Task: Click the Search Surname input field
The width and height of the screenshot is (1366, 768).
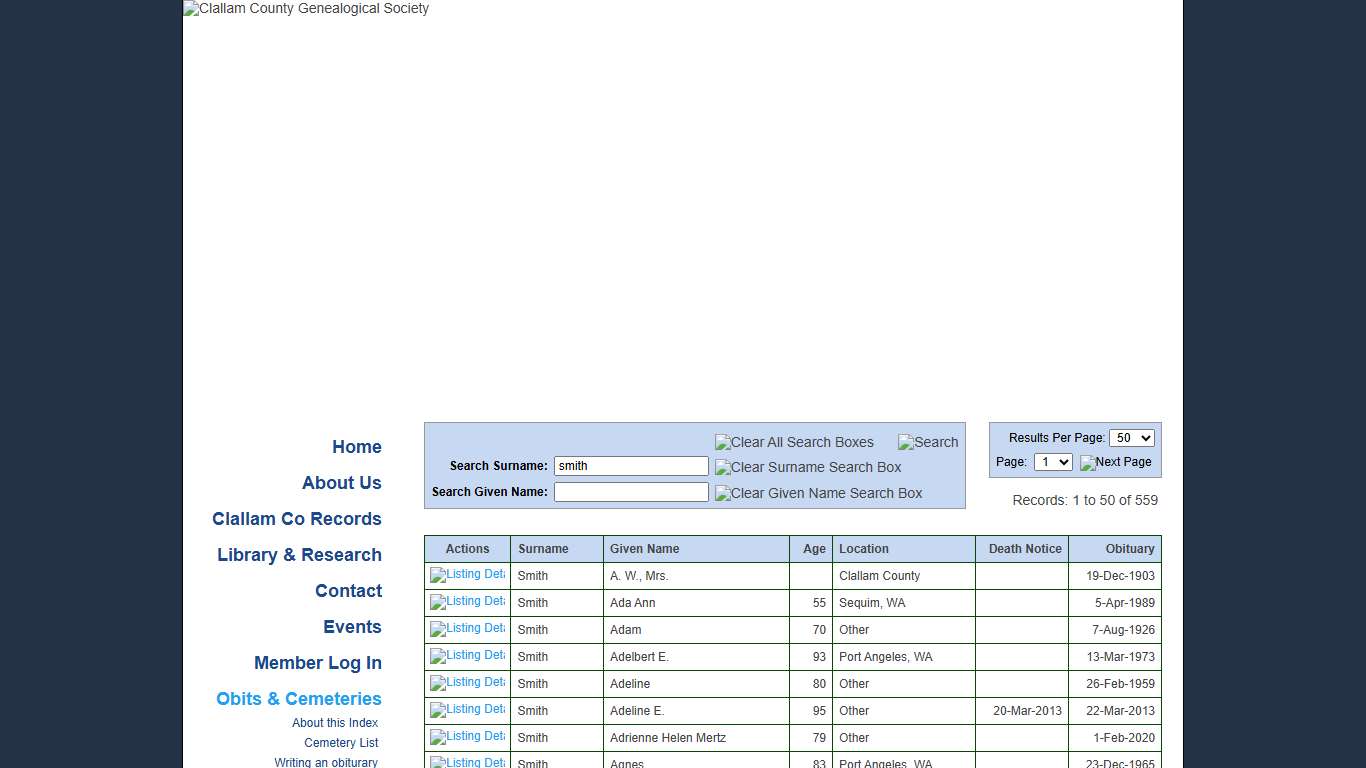Action: pos(630,466)
